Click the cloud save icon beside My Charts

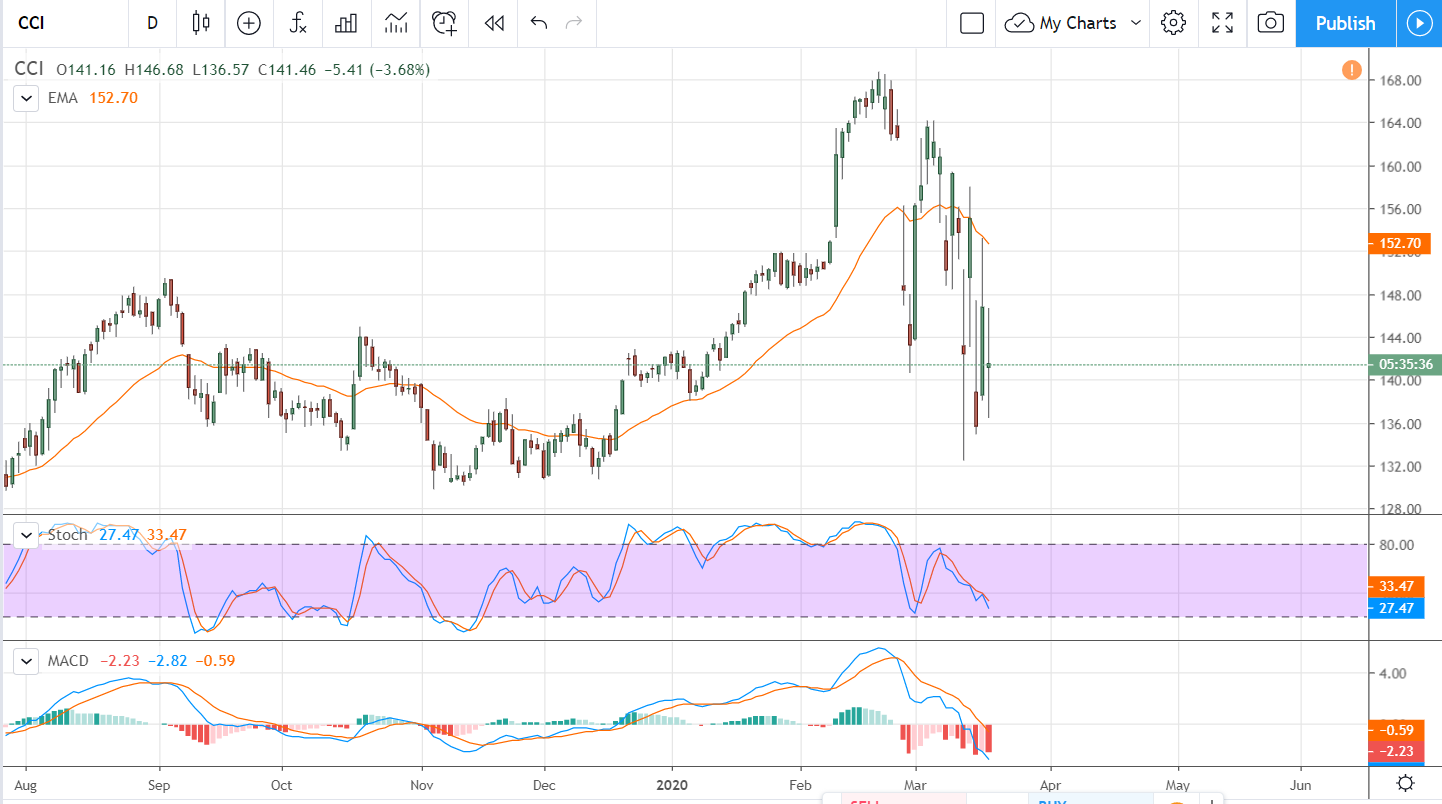[x=1019, y=23]
